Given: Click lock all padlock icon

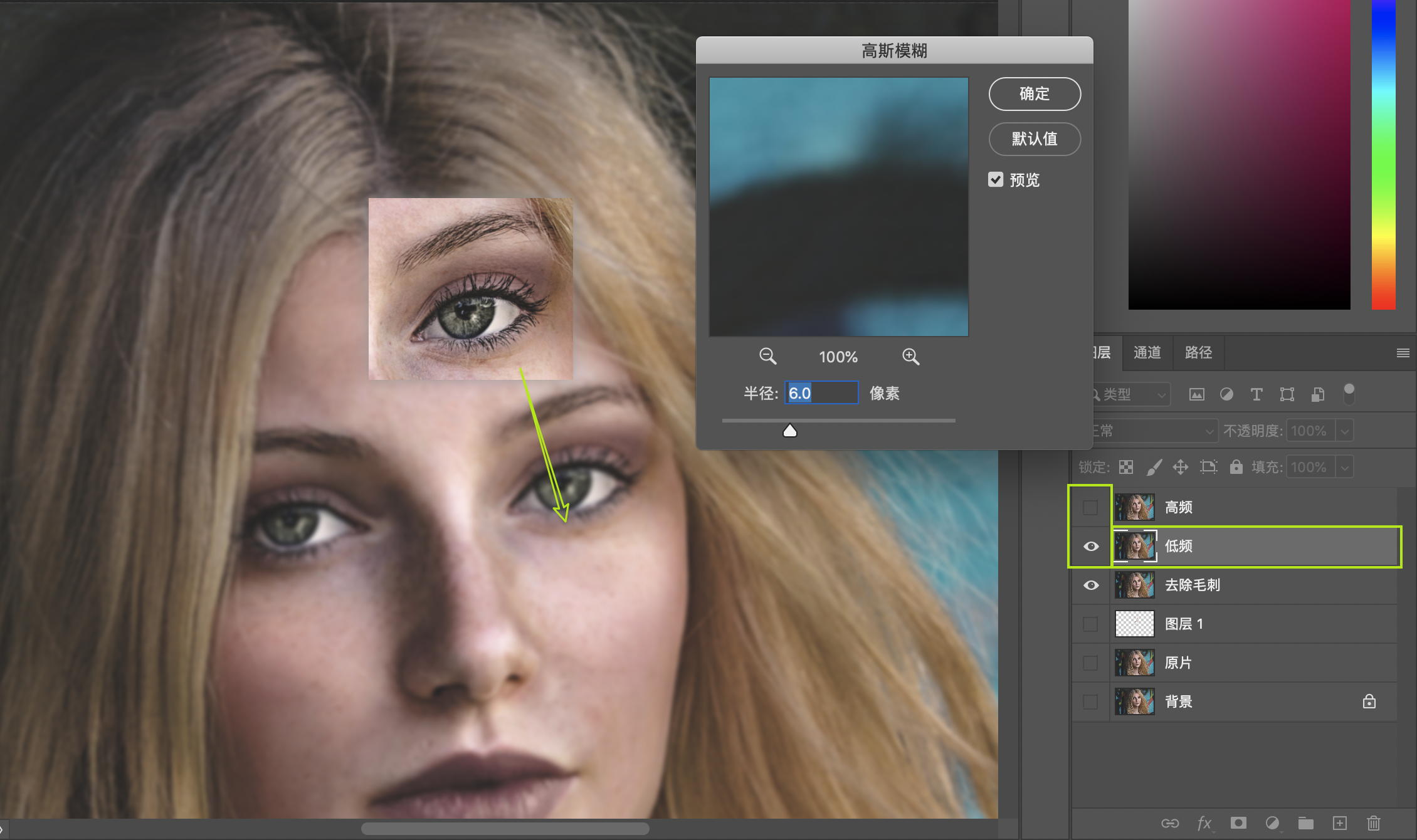Looking at the screenshot, I should point(1236,467).
